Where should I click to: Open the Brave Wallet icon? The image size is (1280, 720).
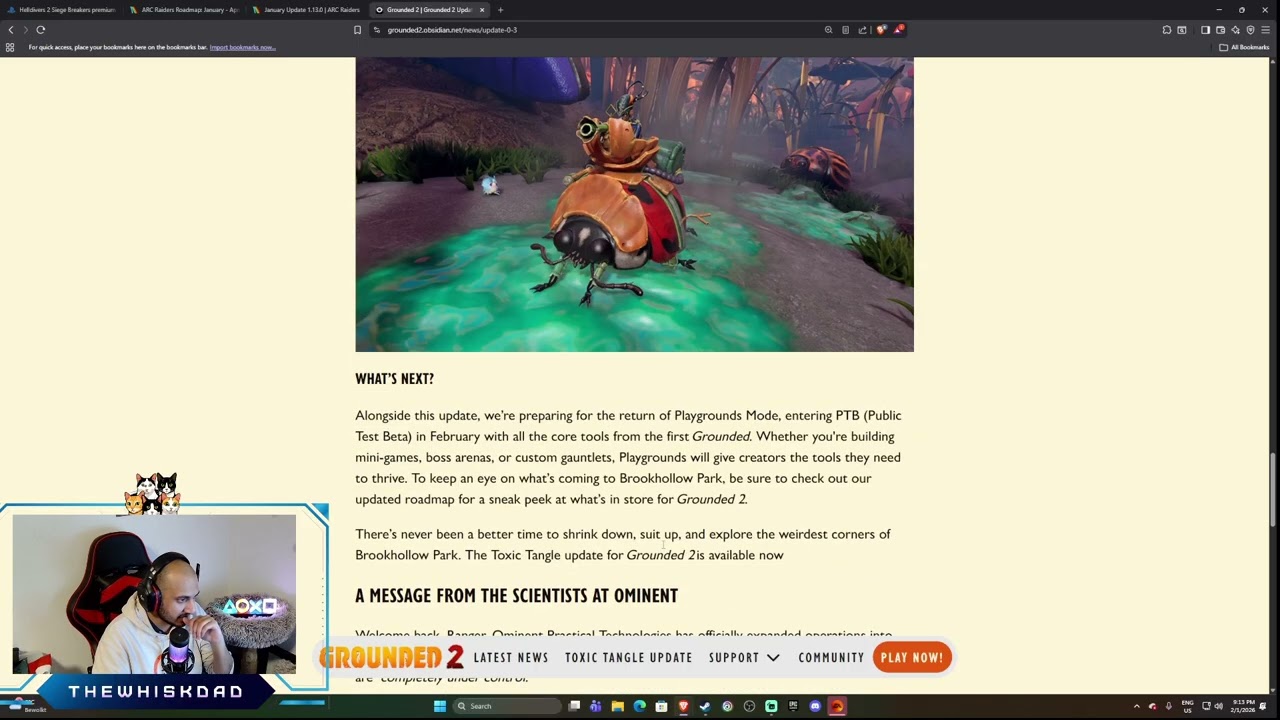pos(1220,30)
